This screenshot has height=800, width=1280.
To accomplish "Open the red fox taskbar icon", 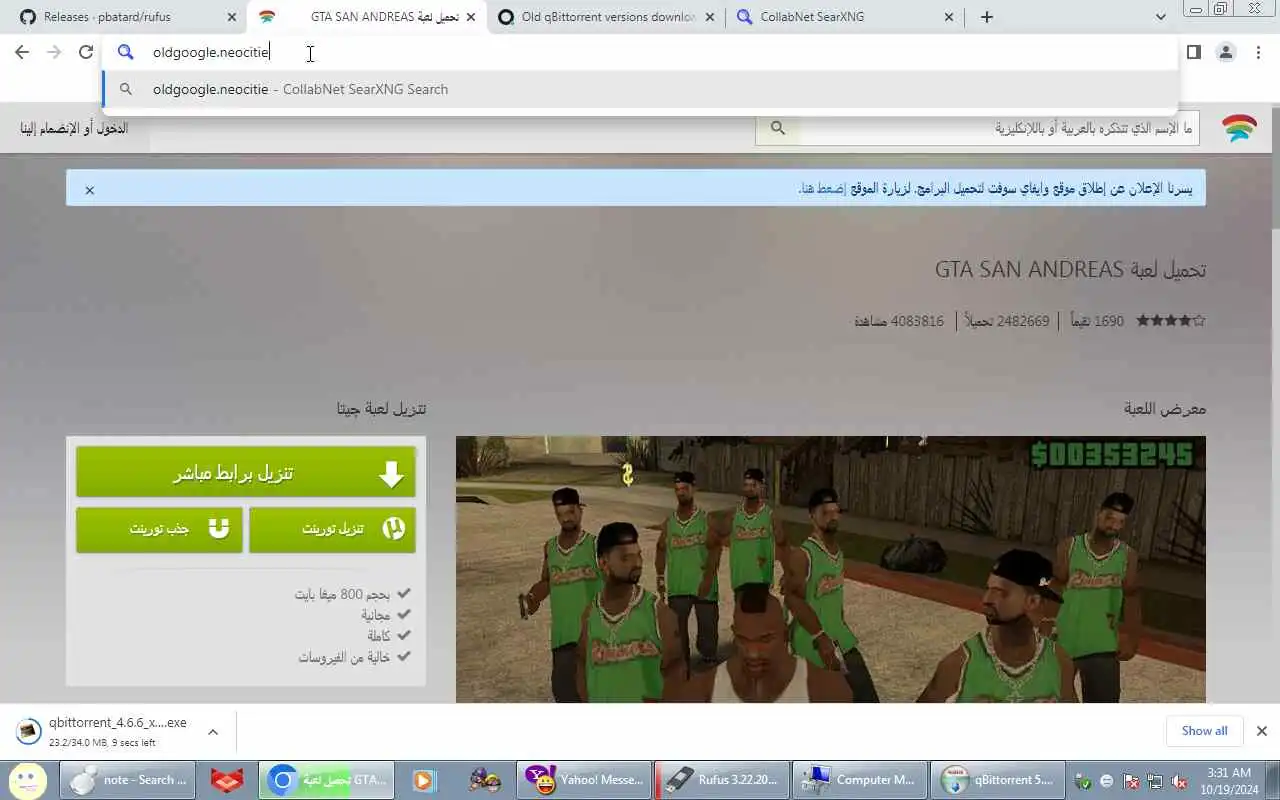I will click(x=227, y=780).
